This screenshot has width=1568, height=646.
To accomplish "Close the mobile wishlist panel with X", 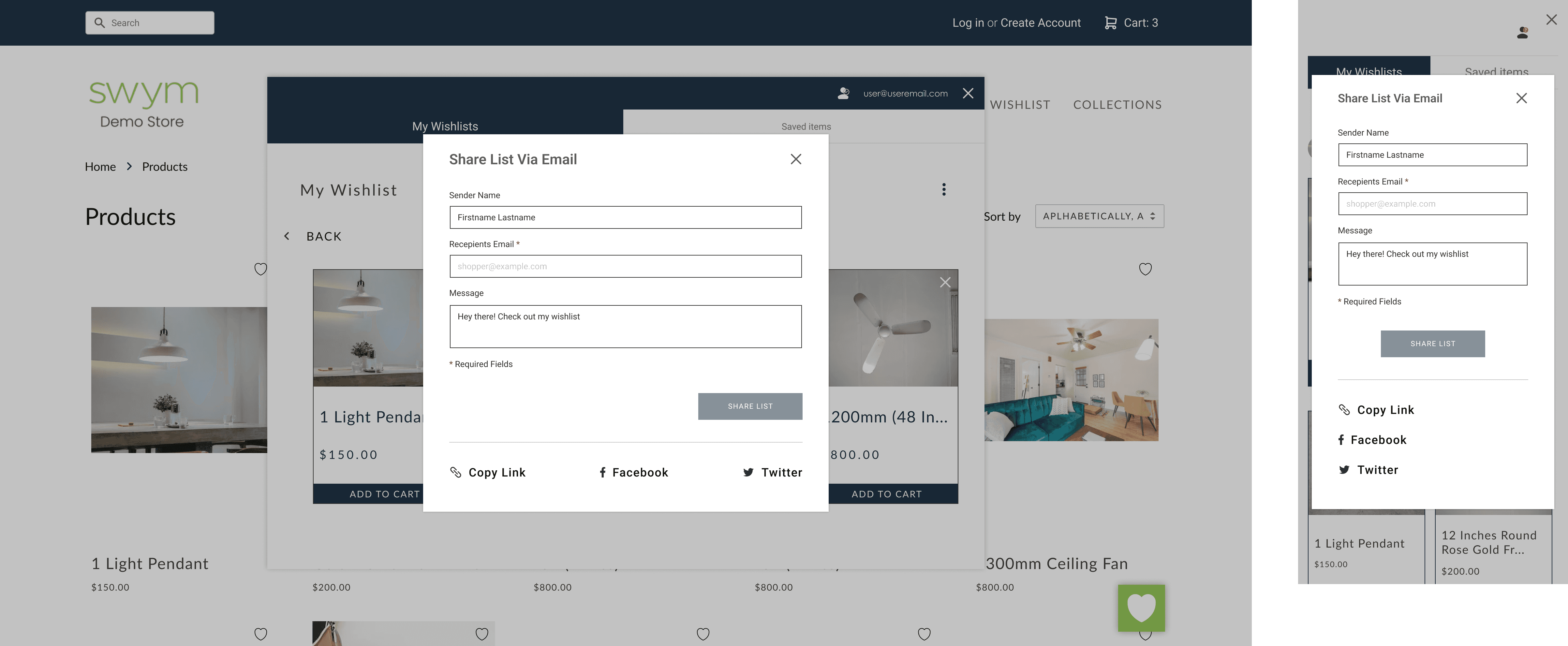I will point(1552,20).
